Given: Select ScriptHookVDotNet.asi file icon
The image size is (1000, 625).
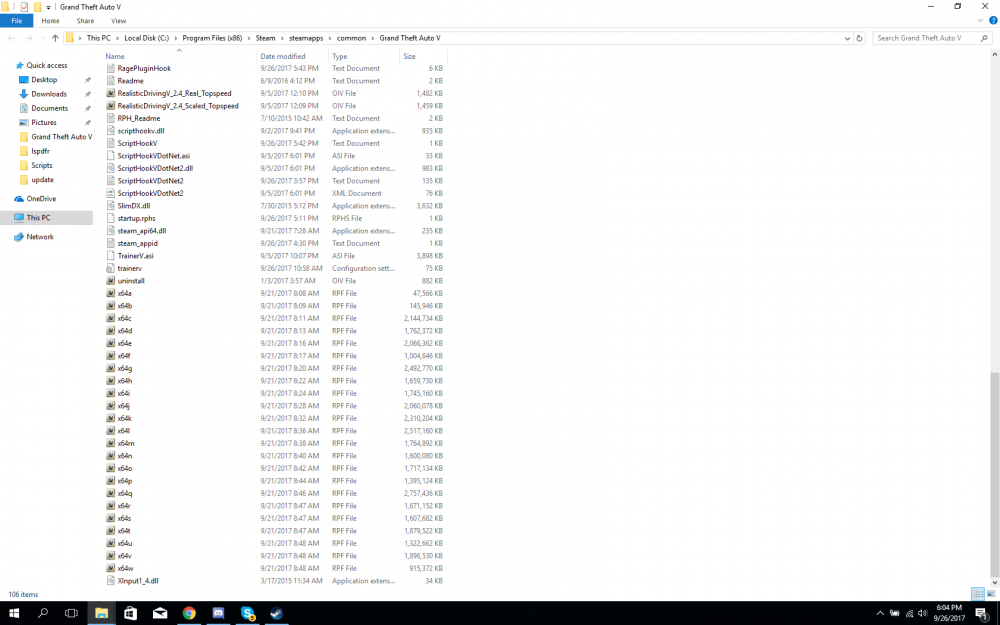Looking at the screenshot, I should tap(110, 156).
